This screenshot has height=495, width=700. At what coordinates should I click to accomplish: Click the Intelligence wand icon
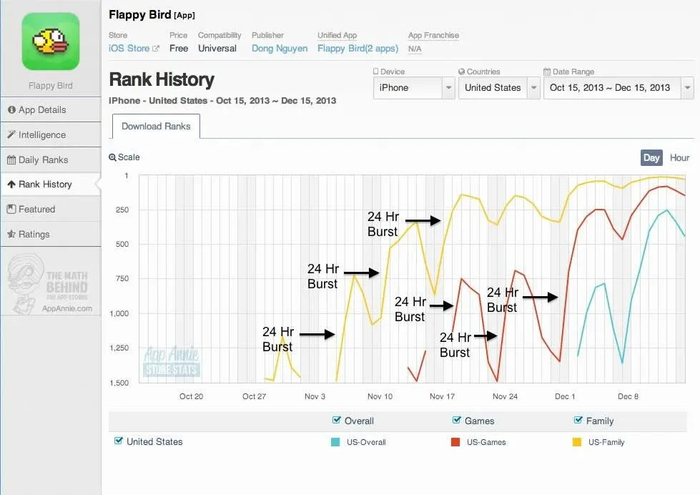point(11,135)
